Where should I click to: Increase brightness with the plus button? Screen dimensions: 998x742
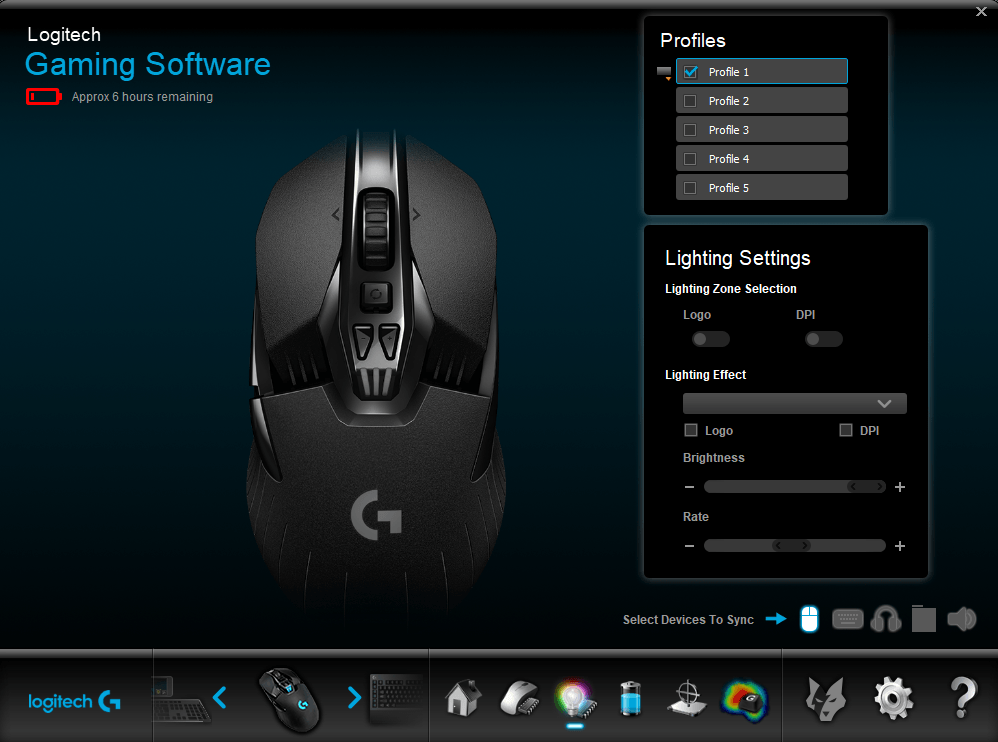(x=900, y=487)
